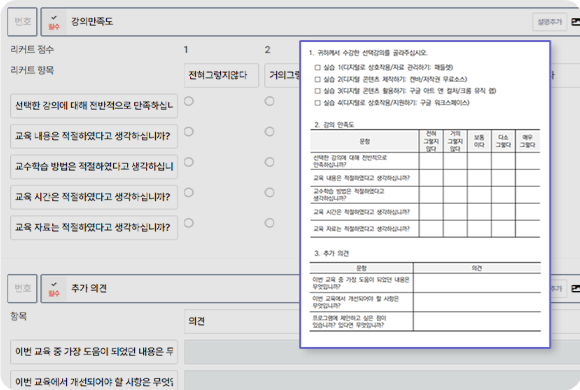Edit the 교육 시간은 적절하였다고 item field
Image resolution: width=580 pixels, height=390 pixels.
coord(94,197)
